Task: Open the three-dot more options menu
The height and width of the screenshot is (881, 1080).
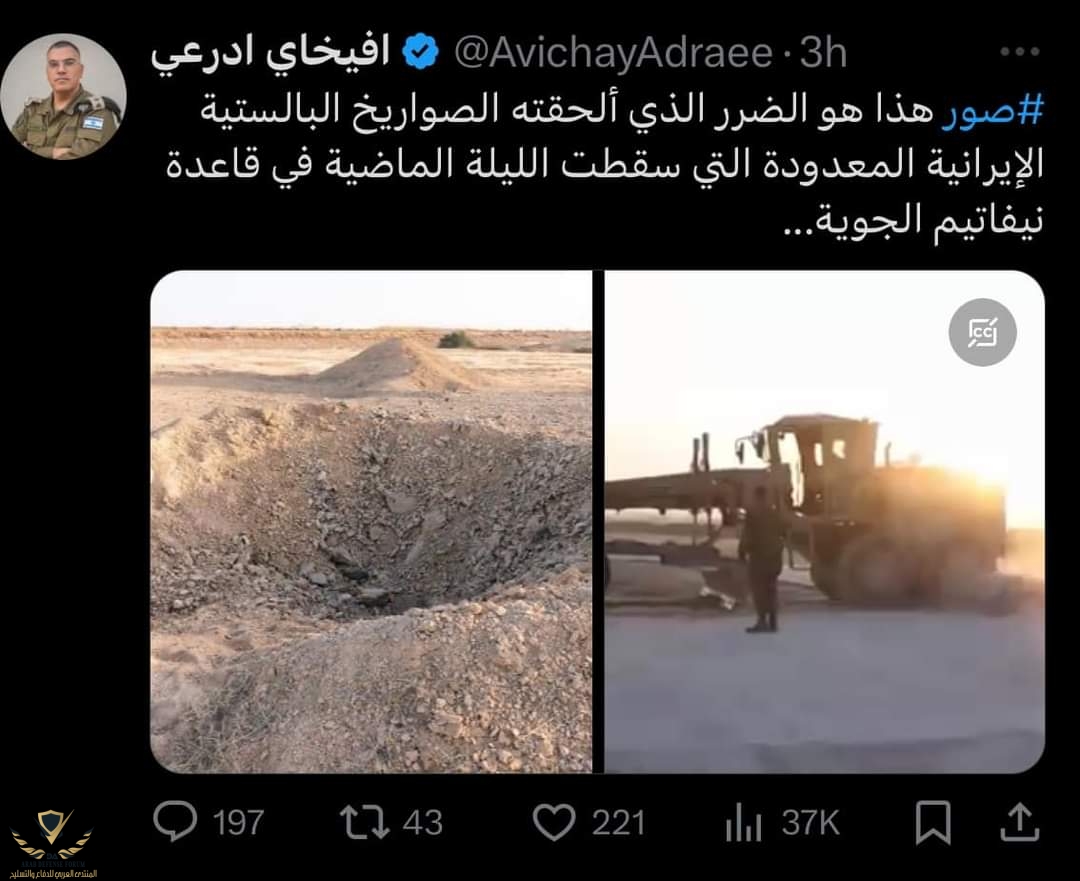Action: click(x=1019, y=52)
